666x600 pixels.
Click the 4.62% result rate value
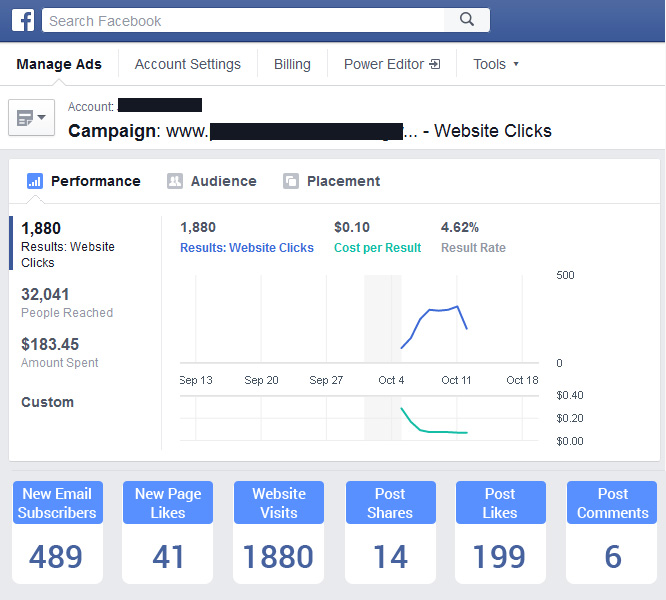[460, 227]
